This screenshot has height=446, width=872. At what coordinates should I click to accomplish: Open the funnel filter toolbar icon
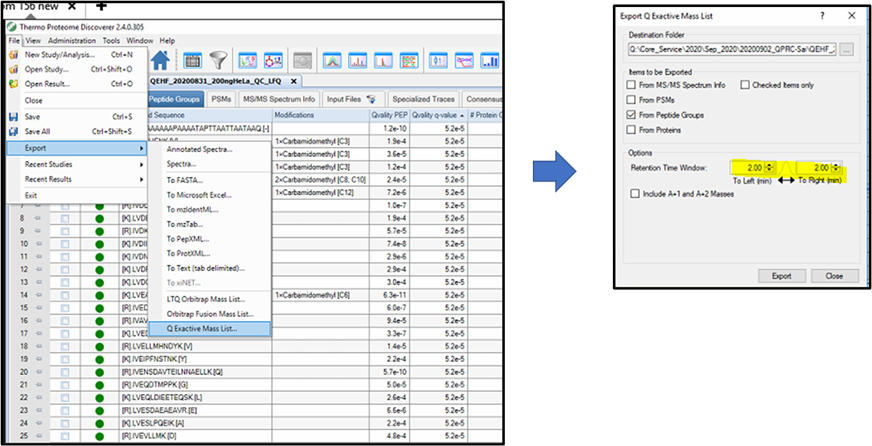click(219, 60)
